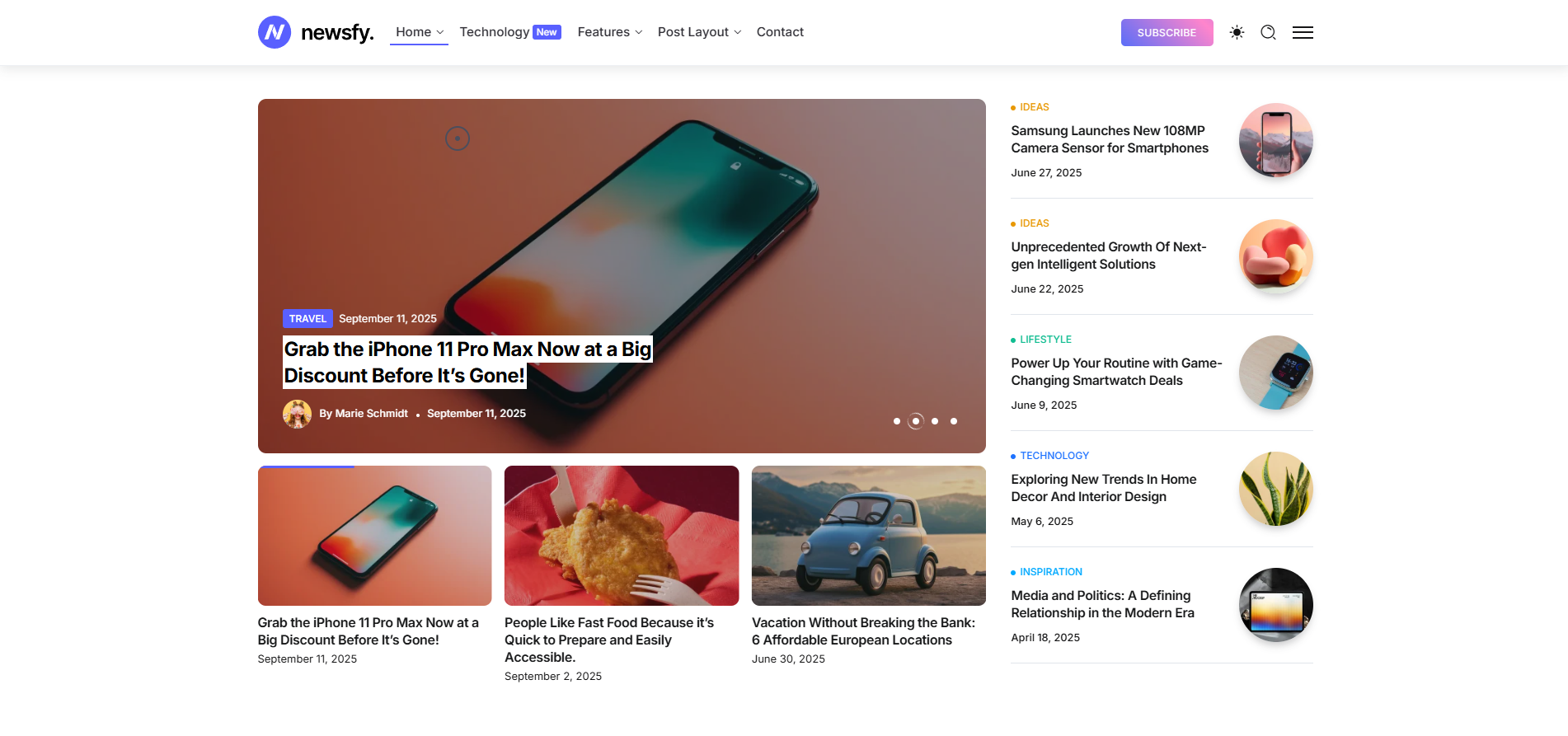
Task: Open the Samsung Launches New 108MP article
Action: (x=1110, y=139)
